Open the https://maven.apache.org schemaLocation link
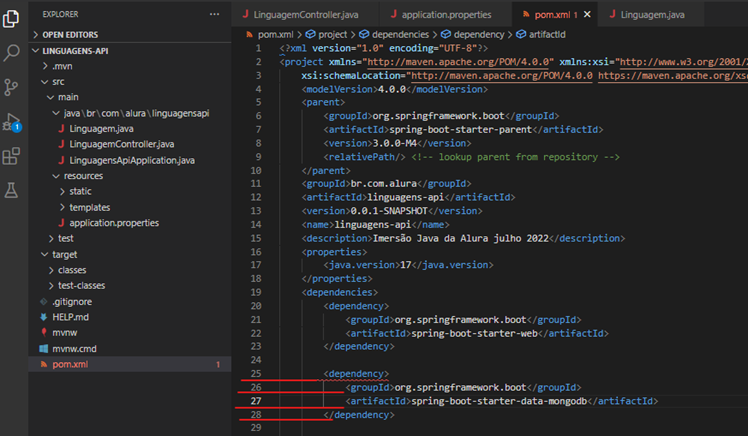Image resolution: width=748 pixels, height=436 pixels. (673, 76)
